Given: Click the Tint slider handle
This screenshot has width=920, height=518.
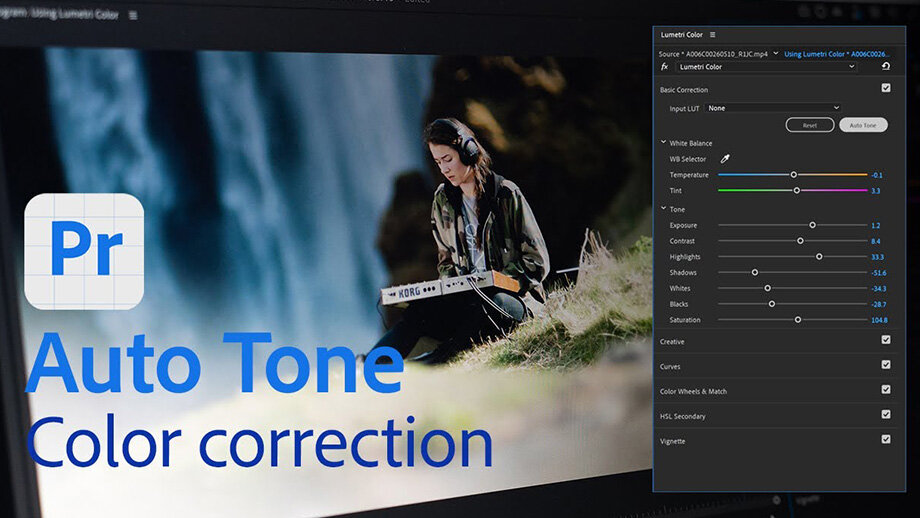Looking at the screenshot, I should (x=796, y=190).
